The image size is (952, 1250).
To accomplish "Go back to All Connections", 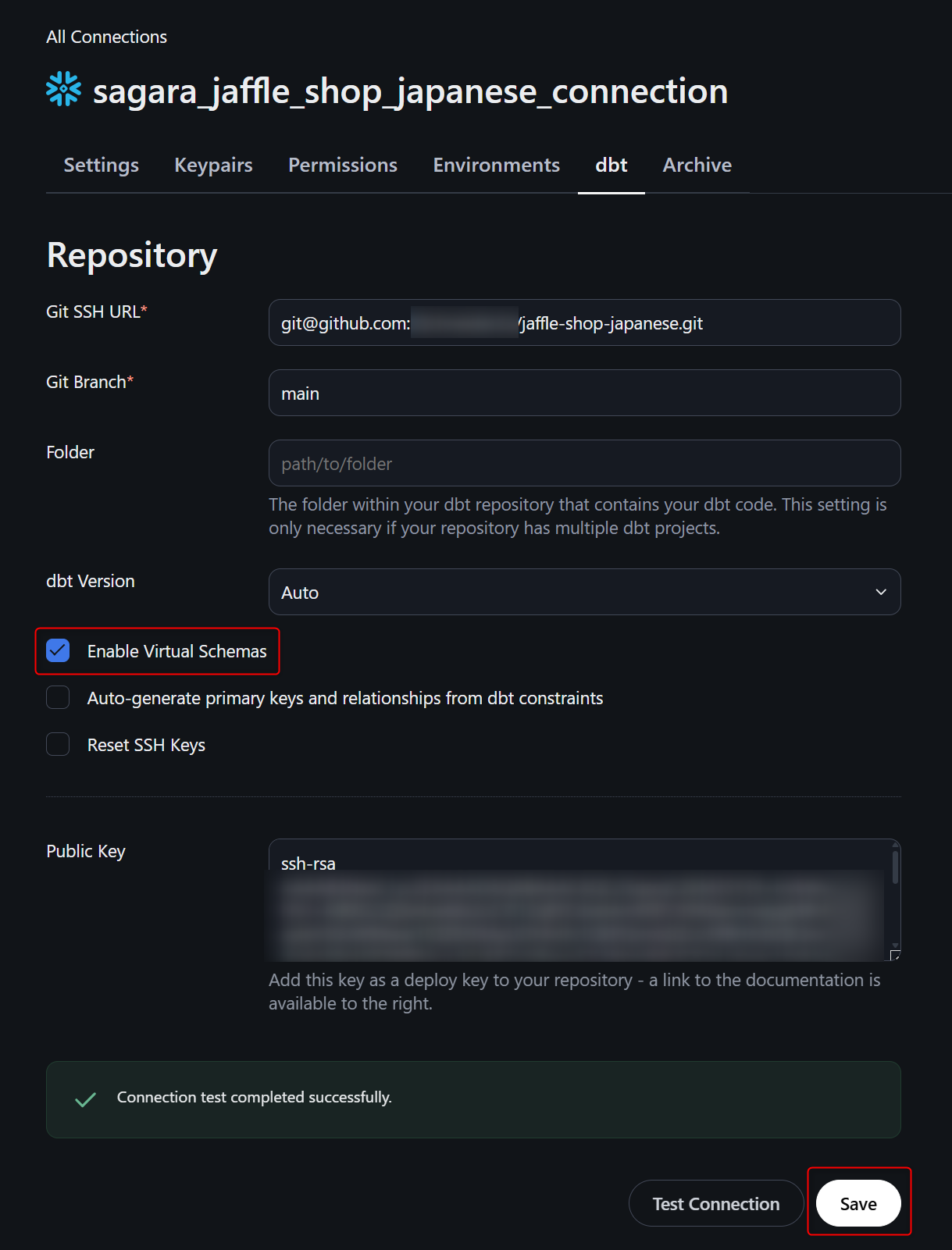I will [x=106, y=37].
